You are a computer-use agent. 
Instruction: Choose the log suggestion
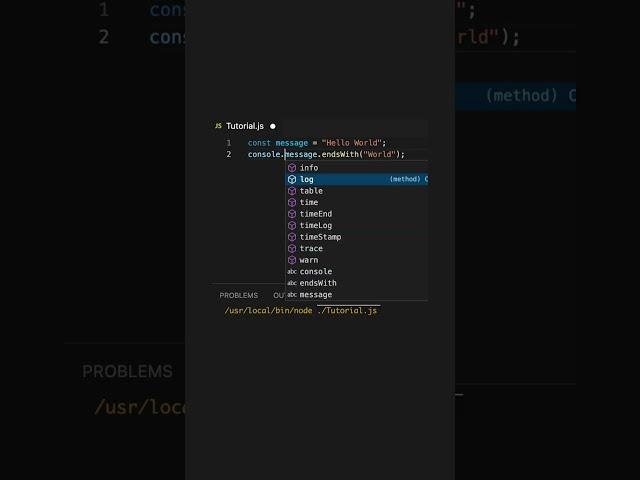[356, 179]
